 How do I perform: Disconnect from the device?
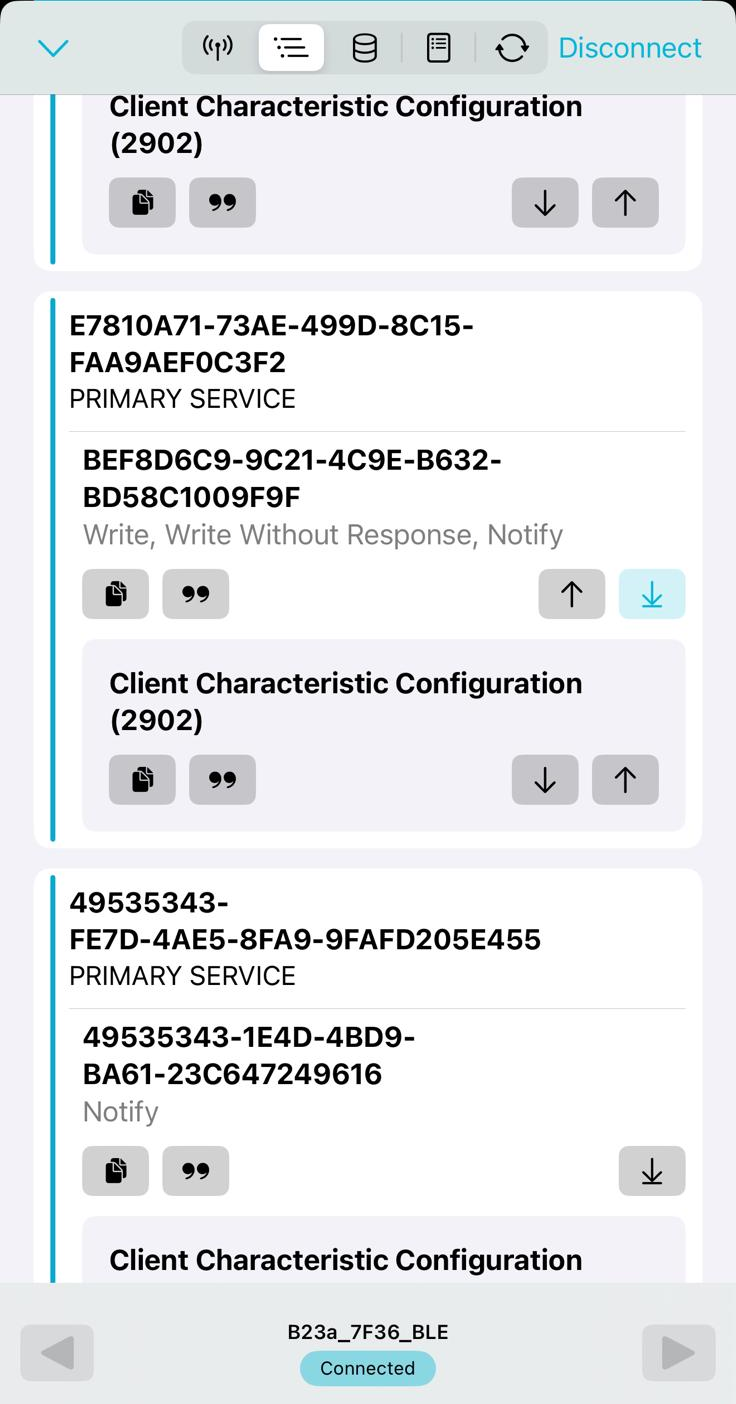coord(630,48)
